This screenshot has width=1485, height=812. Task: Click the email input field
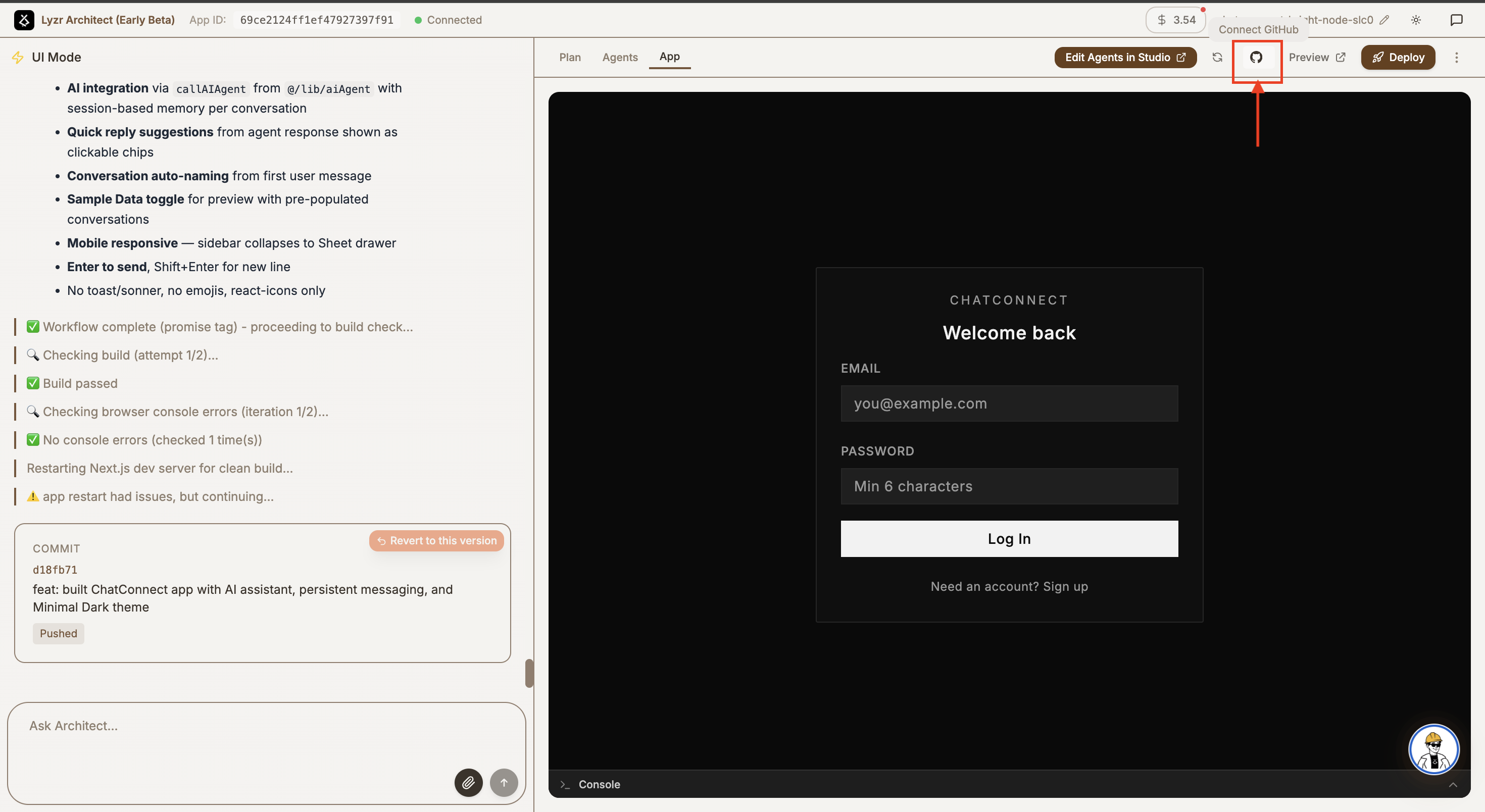[1009, 403]
